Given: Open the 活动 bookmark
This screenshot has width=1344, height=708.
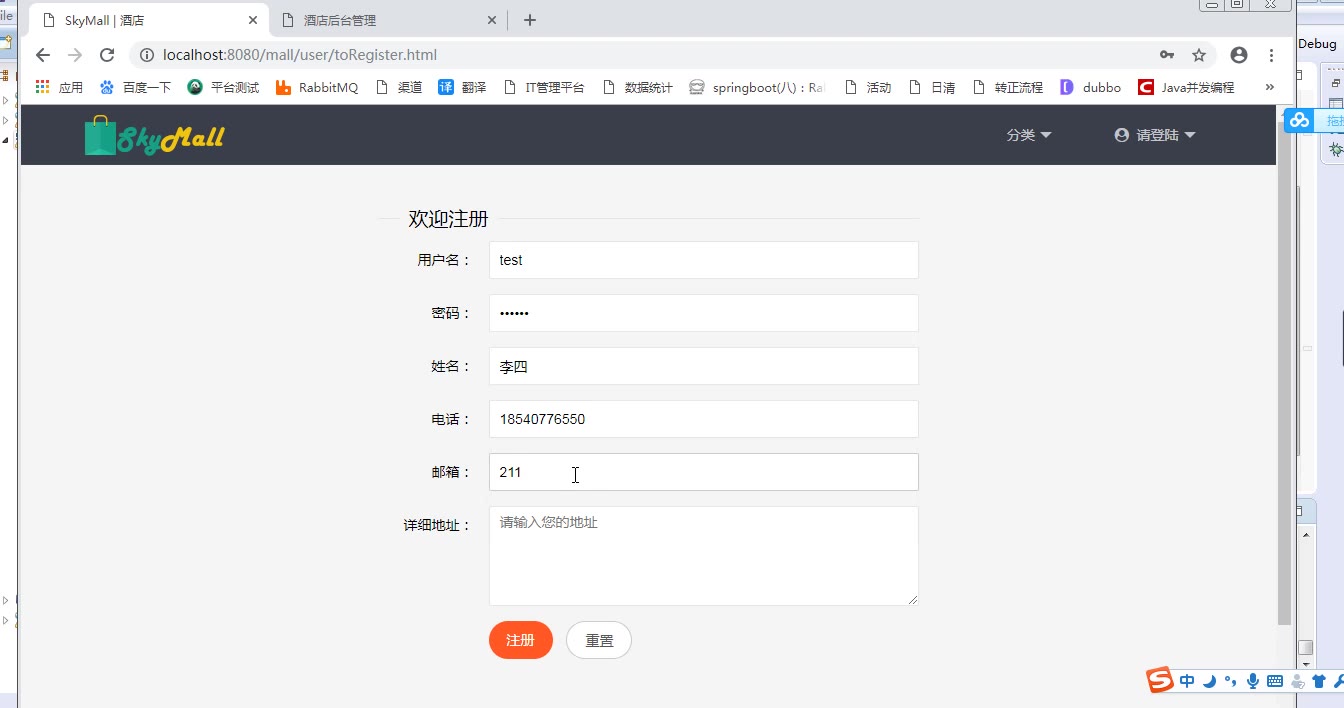Looking at the screenshot, I should pyautogui.click(x=867, y=87).
